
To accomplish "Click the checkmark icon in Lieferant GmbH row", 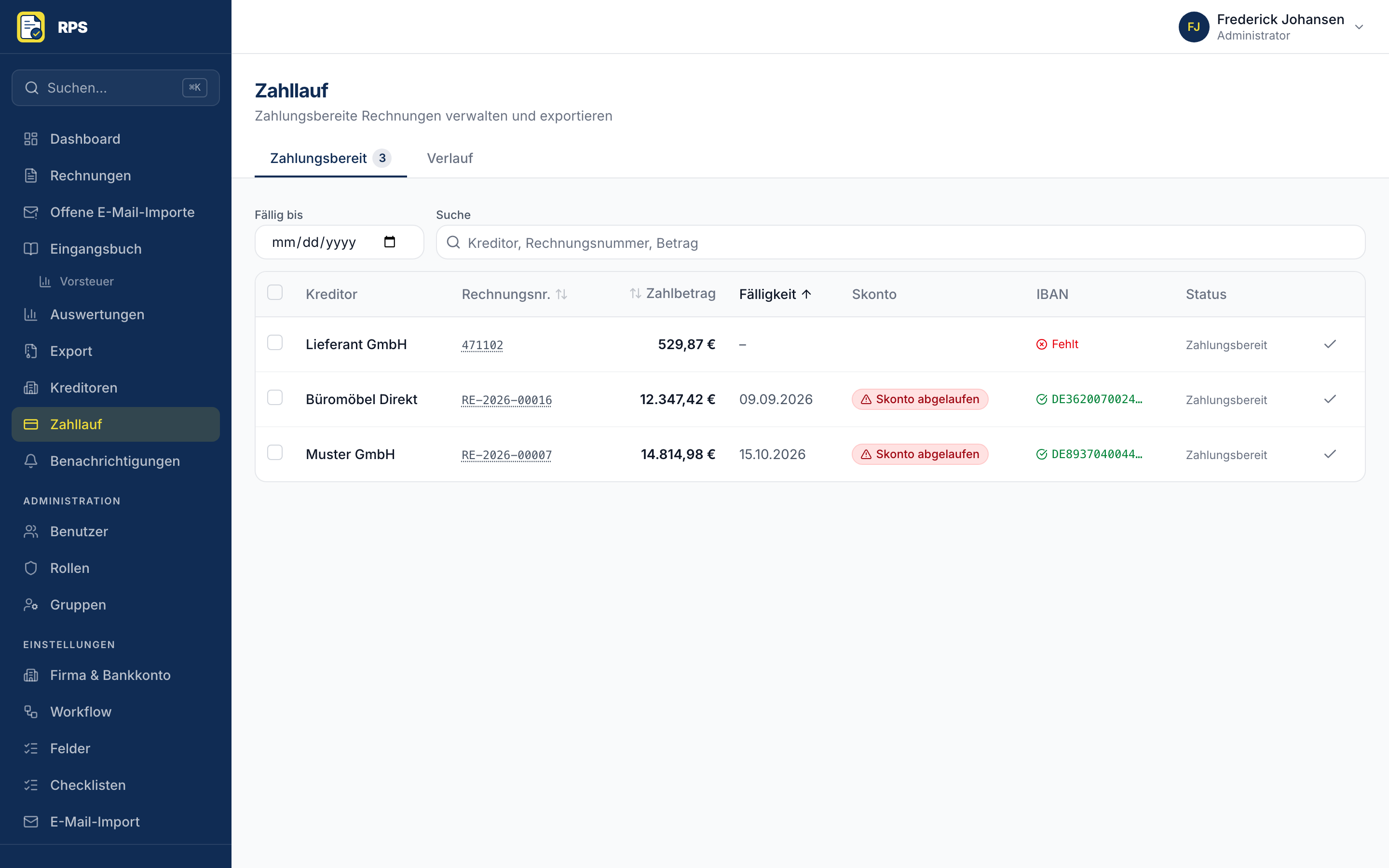I will [1330, 344].
